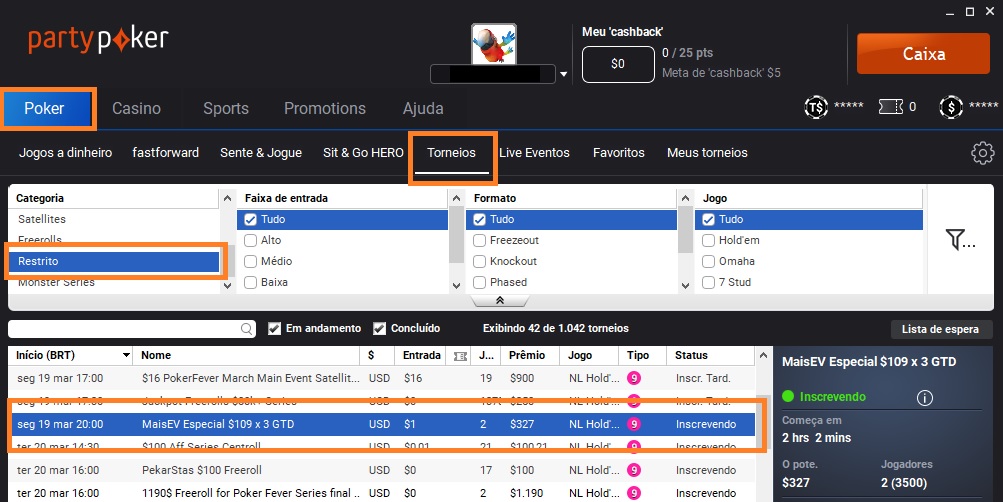This screenshot has width=1003, height=502.
Task: Sort by Prêmio column header
Action: click(527, 355)
